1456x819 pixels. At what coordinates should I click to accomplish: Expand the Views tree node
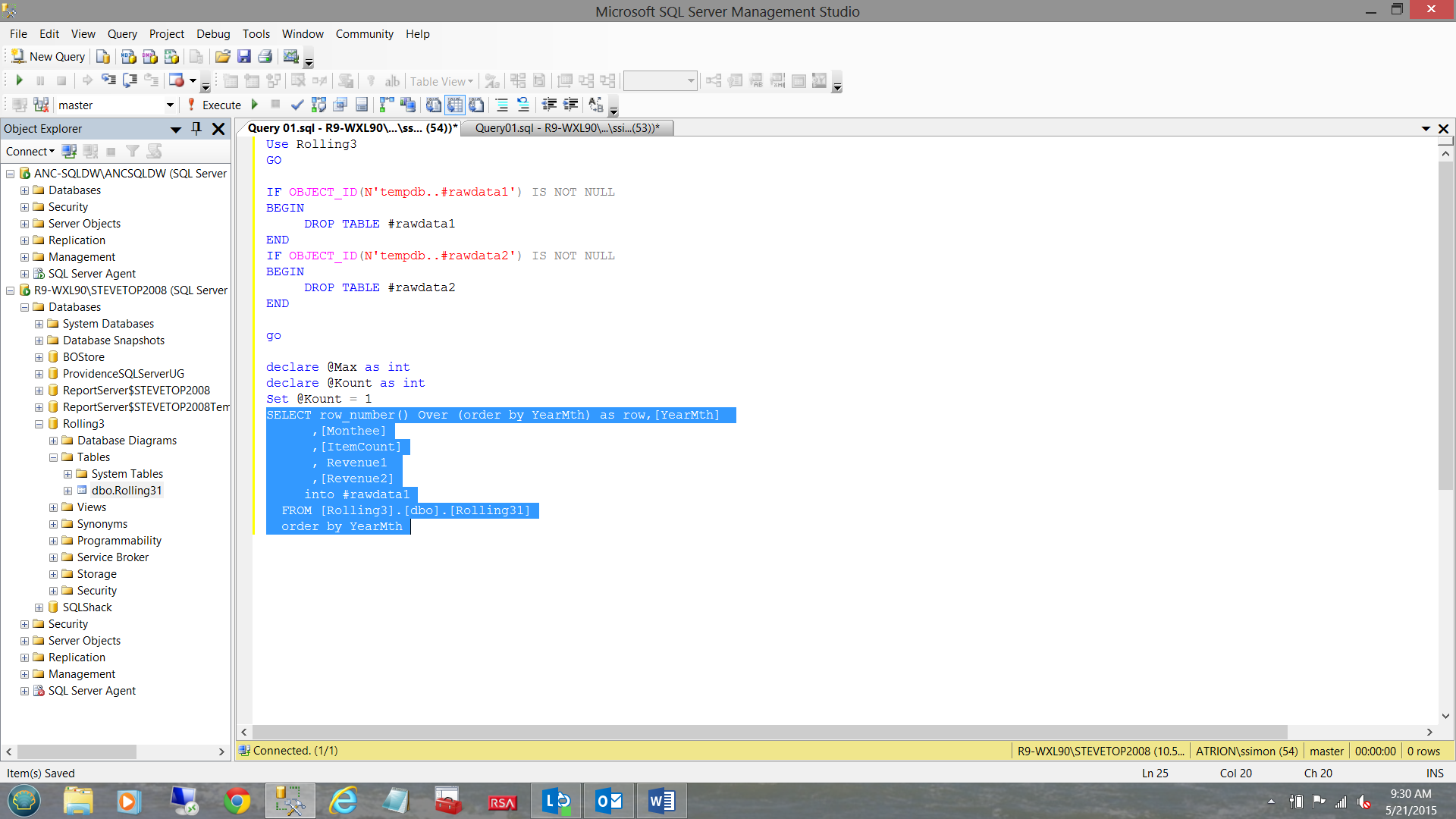[x=54, y=507]
